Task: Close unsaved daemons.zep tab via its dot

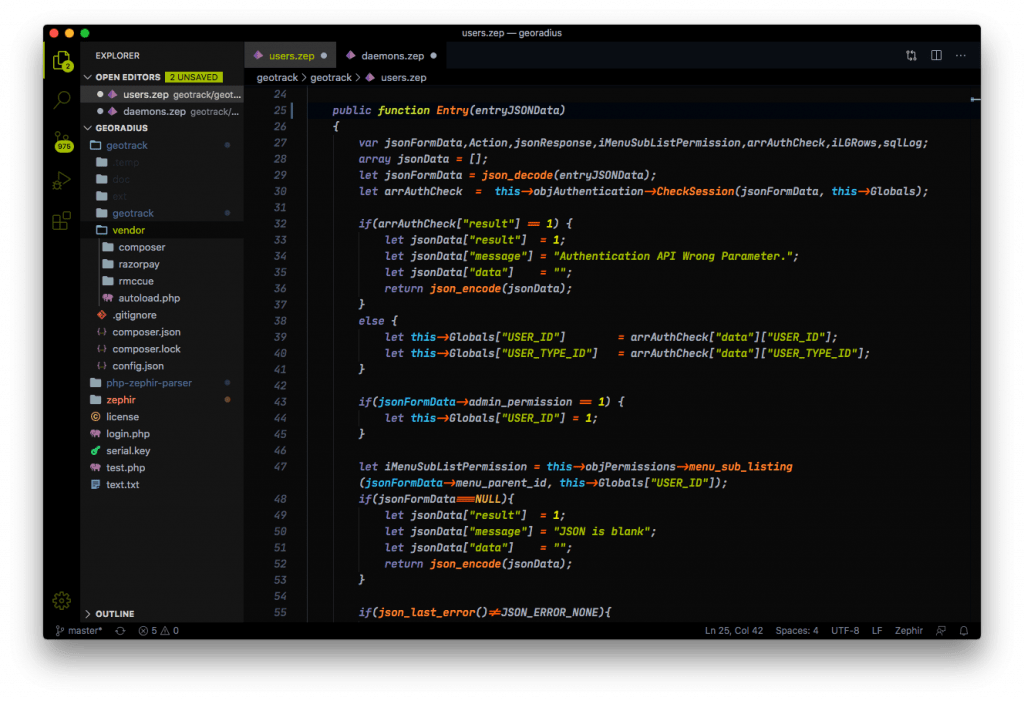Action: tap(433, 56)
